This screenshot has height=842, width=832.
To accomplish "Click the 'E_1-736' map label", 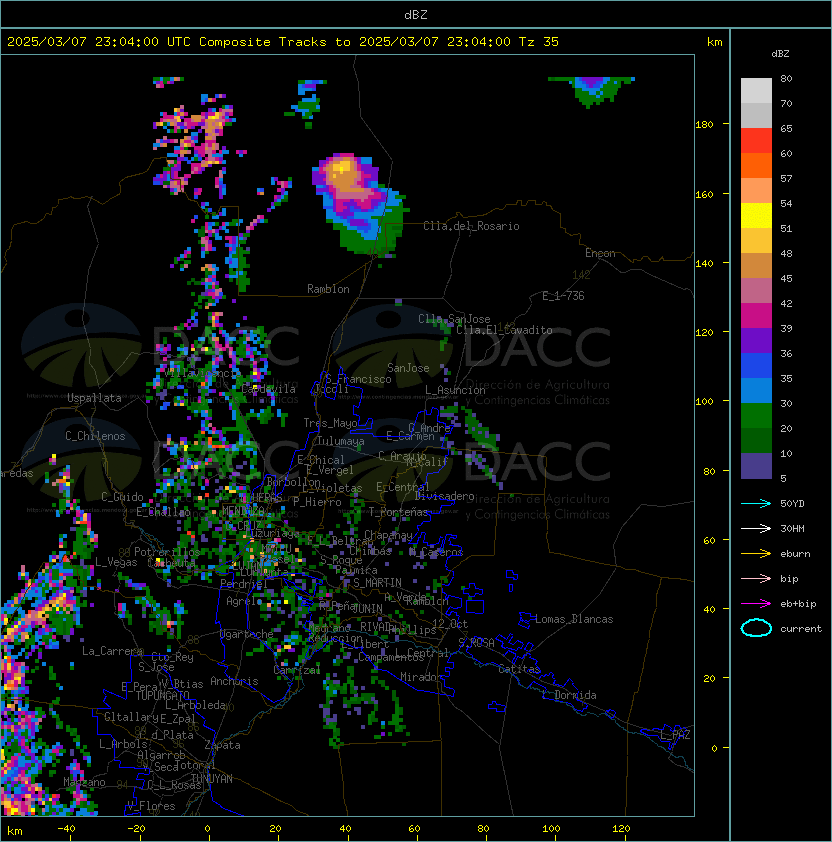I will (563, 296).
